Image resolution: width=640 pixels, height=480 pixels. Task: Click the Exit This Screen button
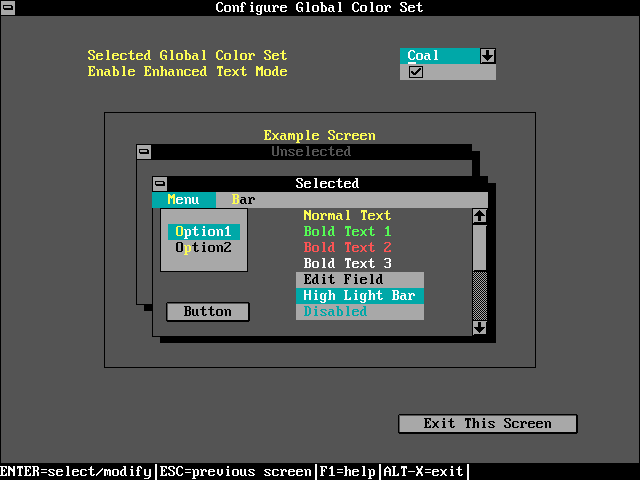(x=487, y=424)
